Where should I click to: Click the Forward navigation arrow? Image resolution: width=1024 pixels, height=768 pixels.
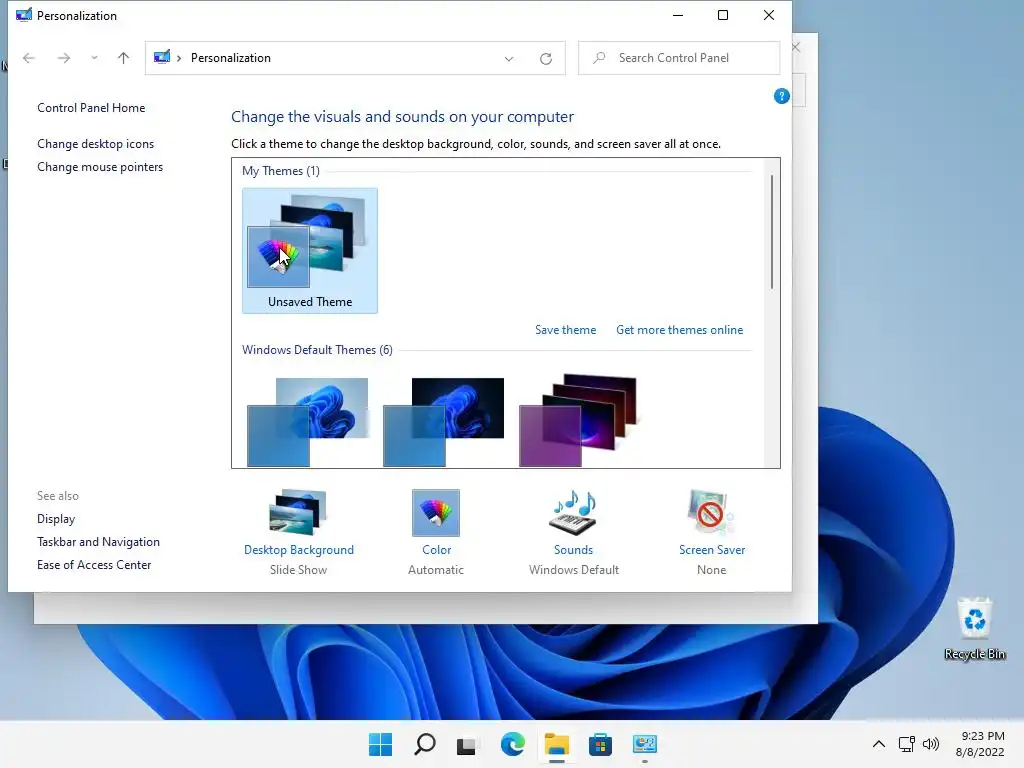tap(63, 58)
